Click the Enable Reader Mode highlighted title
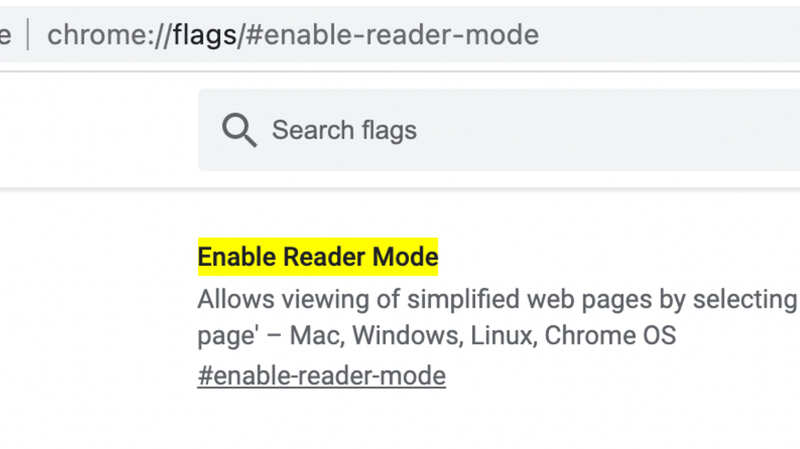The image size is (800, 449). tap(317, 257)
